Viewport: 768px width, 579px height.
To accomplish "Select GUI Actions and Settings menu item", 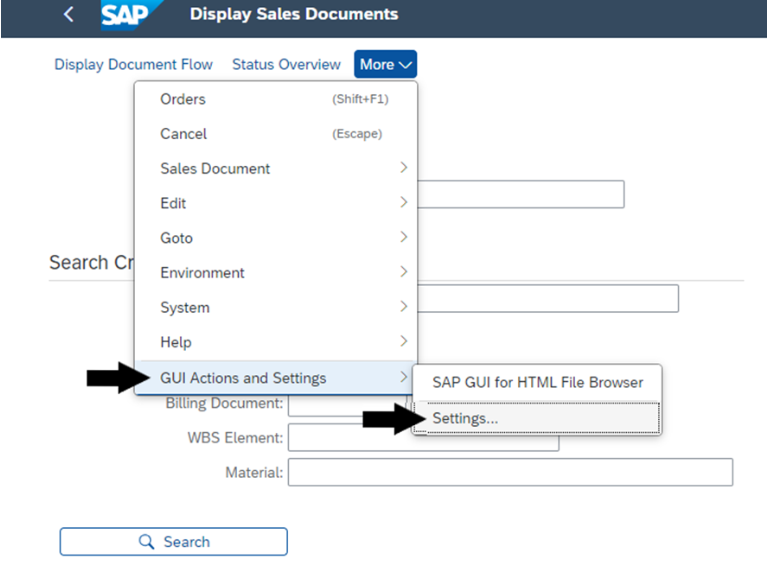I will coord(276,378).
